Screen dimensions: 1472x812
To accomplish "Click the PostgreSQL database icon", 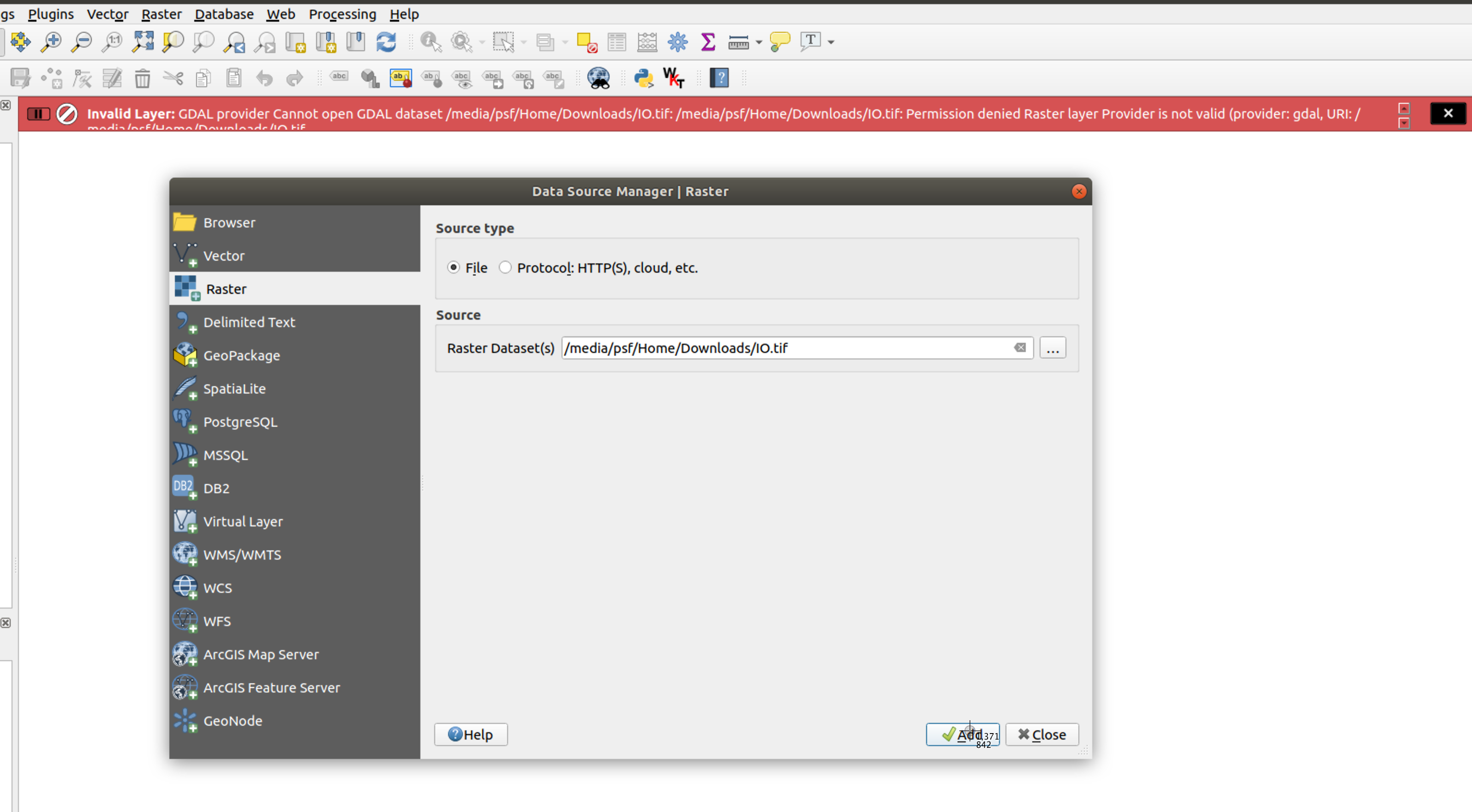I will (x=184, y=421).
